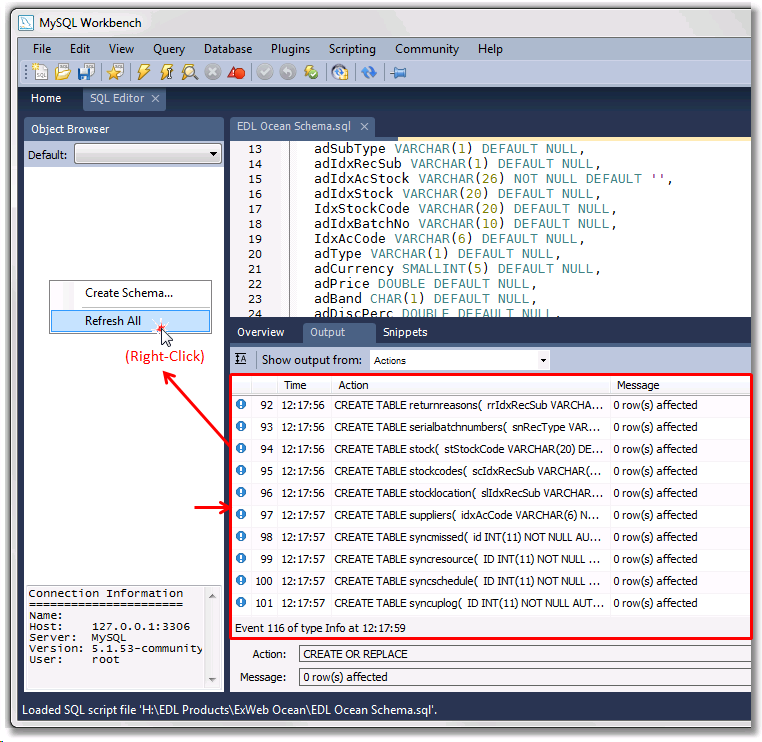
Task: Click the Explain query magnifier icon
Action: pos(189,72)
